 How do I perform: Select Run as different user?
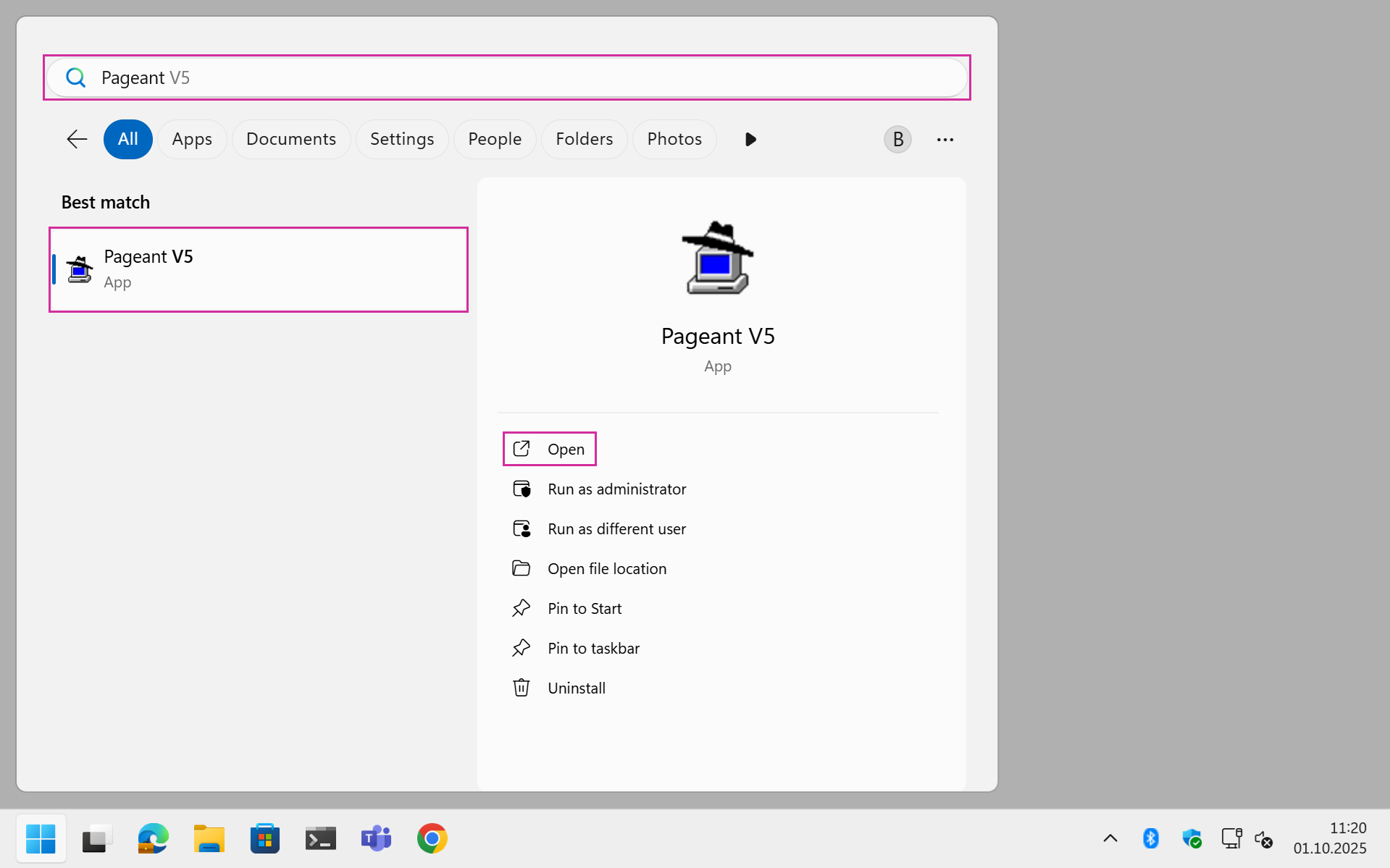pyautogui.click(x=616, y=529)
